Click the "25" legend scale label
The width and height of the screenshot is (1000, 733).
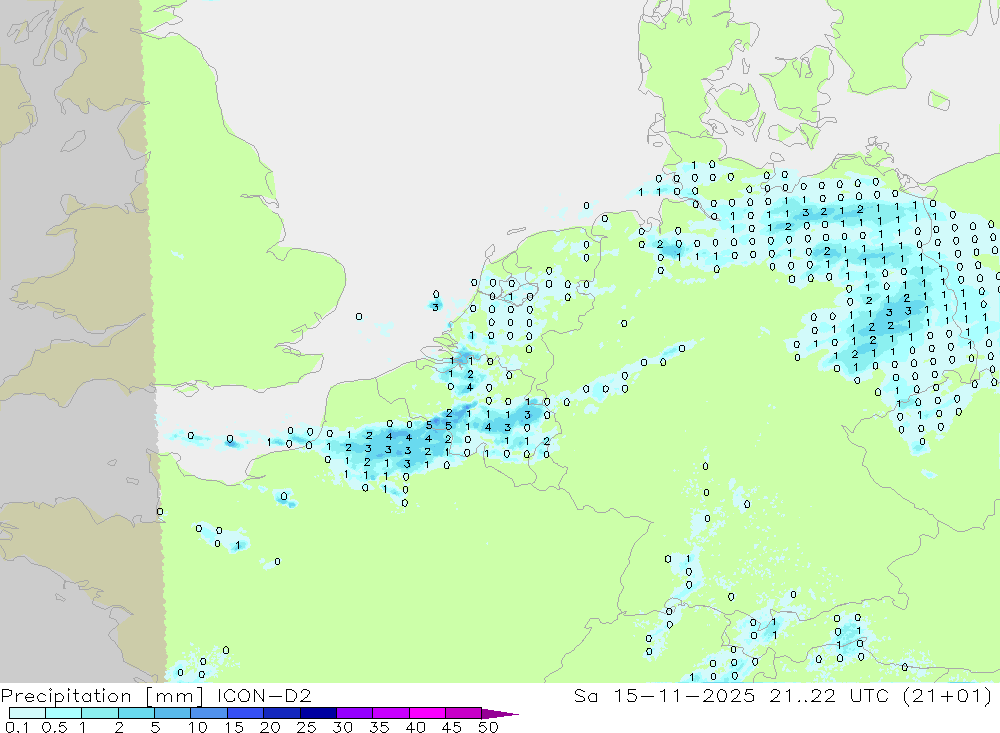[x=306, y=727]
